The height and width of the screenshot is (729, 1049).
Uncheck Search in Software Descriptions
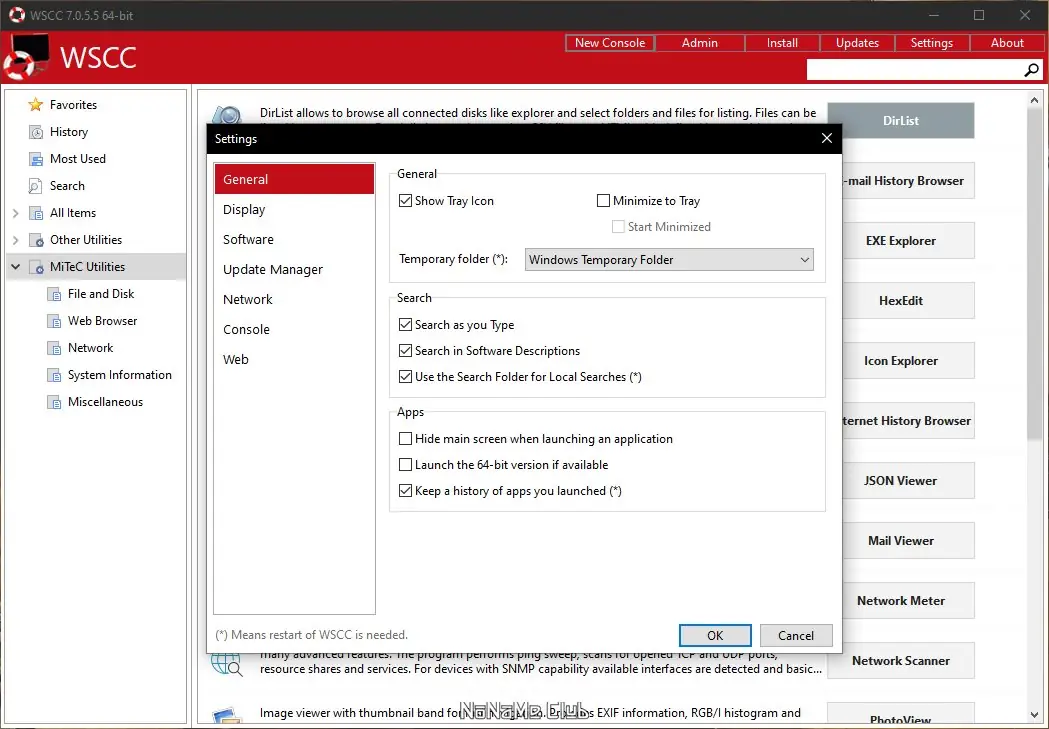[x=405, y=350]
